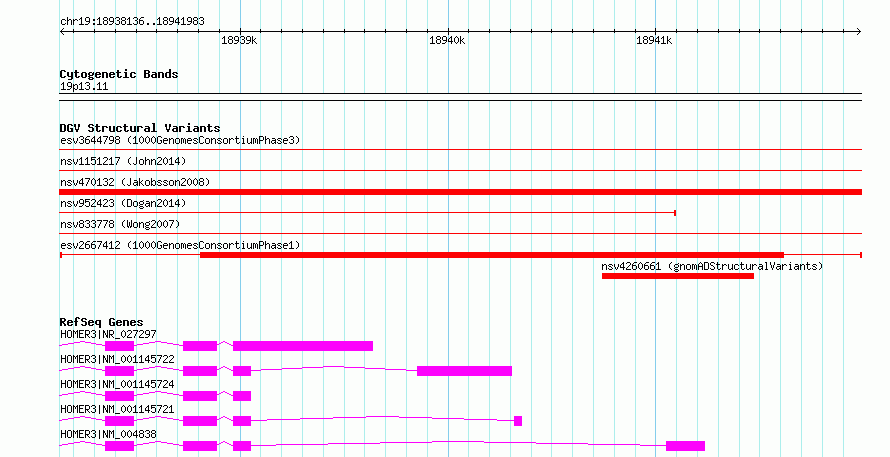The width and height of the screenshot is (890, 457).
Task: Click the nsv952423 thin variant line
Action: [x=367, y=213]
